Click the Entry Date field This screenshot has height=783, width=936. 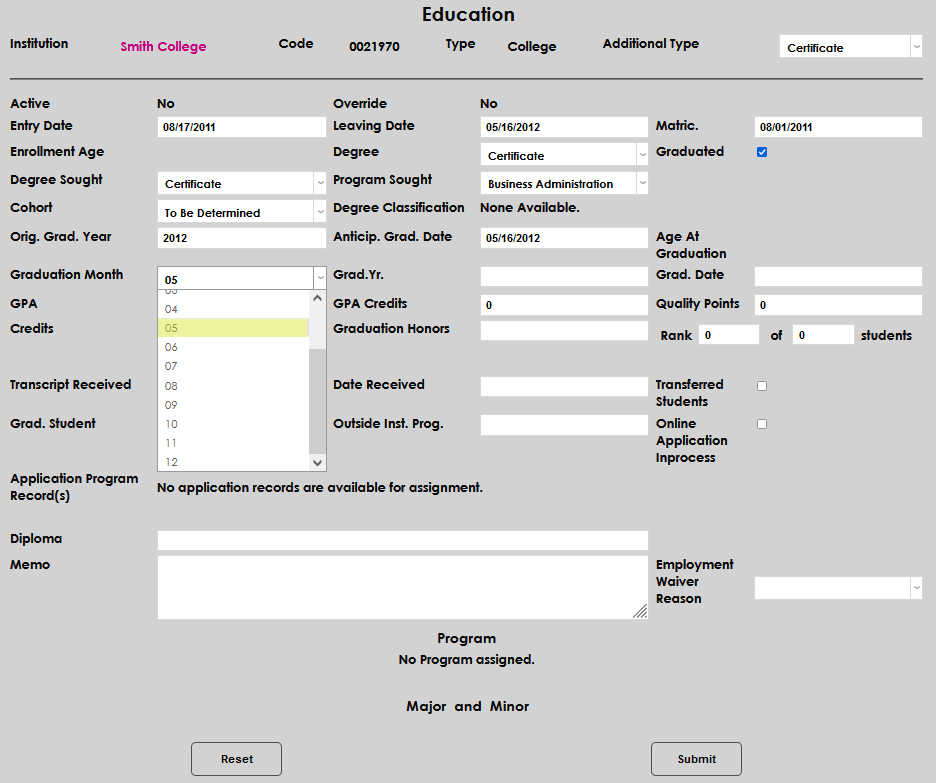(241, 127)
